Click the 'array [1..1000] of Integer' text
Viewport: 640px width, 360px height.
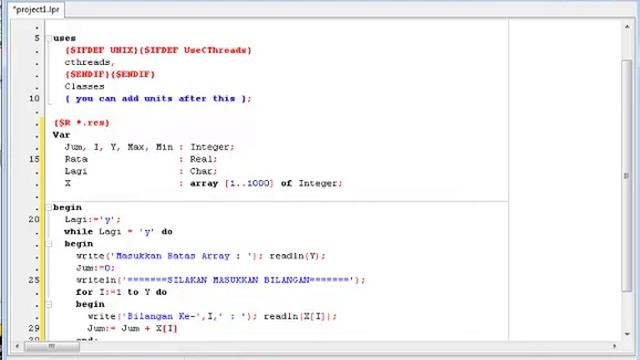coord(264,184)
